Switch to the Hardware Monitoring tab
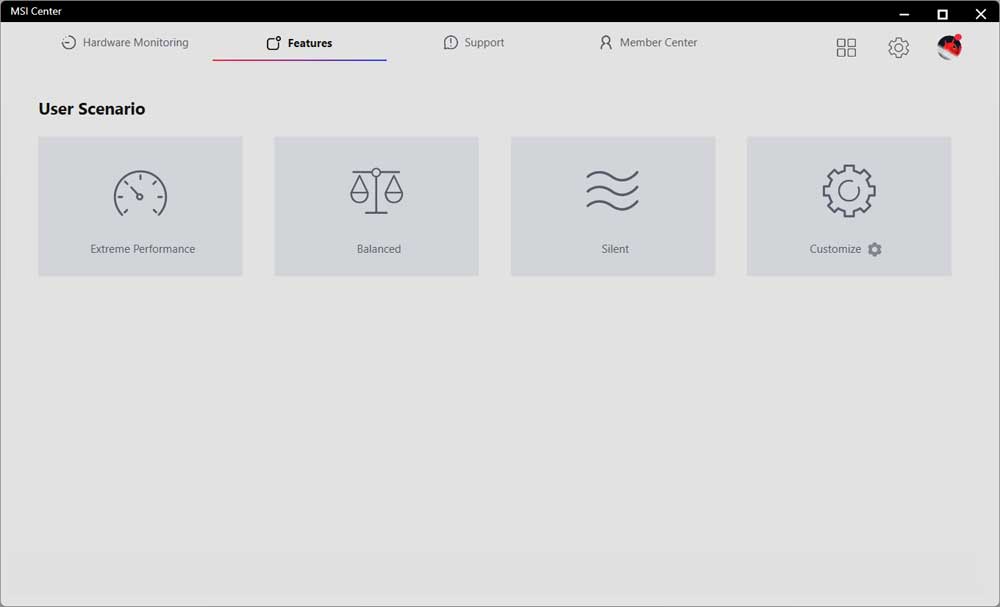Viewport: 1000px width, 607px height. click(135, 43)
